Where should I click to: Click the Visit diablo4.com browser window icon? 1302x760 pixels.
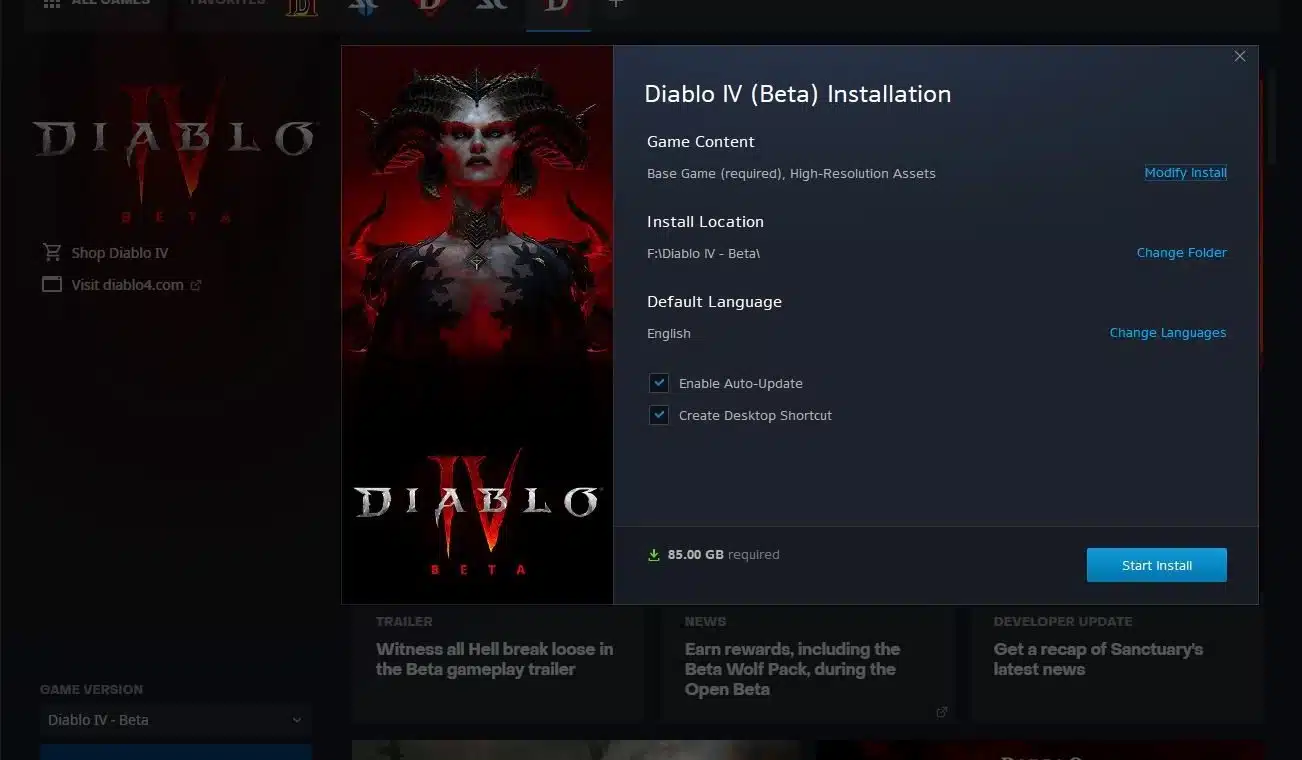click(52, 285)
